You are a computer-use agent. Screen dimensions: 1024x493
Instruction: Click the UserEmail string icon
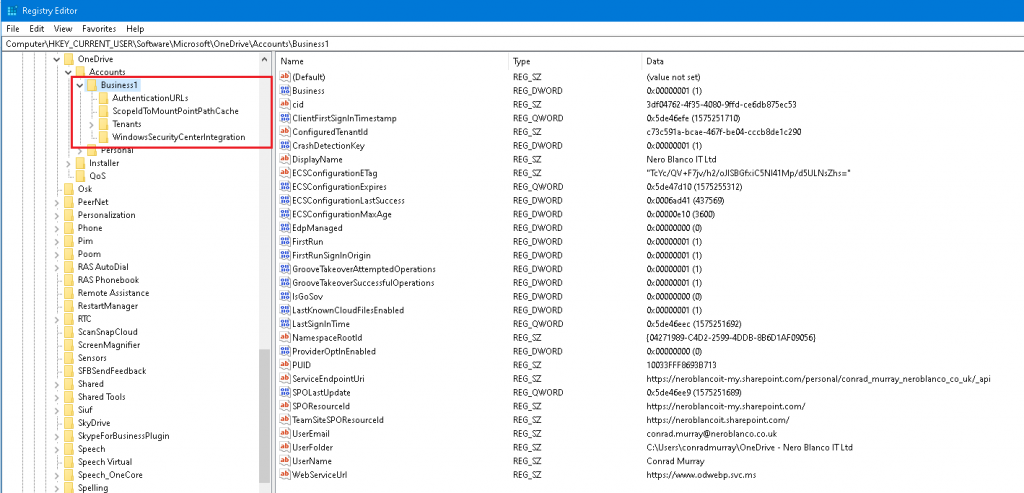tap(285, 434)
